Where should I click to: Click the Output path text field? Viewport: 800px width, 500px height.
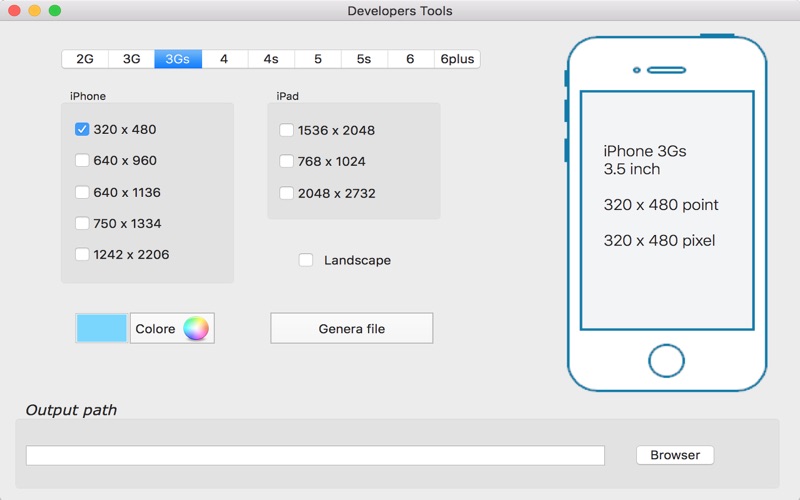[x=315, y=455]
